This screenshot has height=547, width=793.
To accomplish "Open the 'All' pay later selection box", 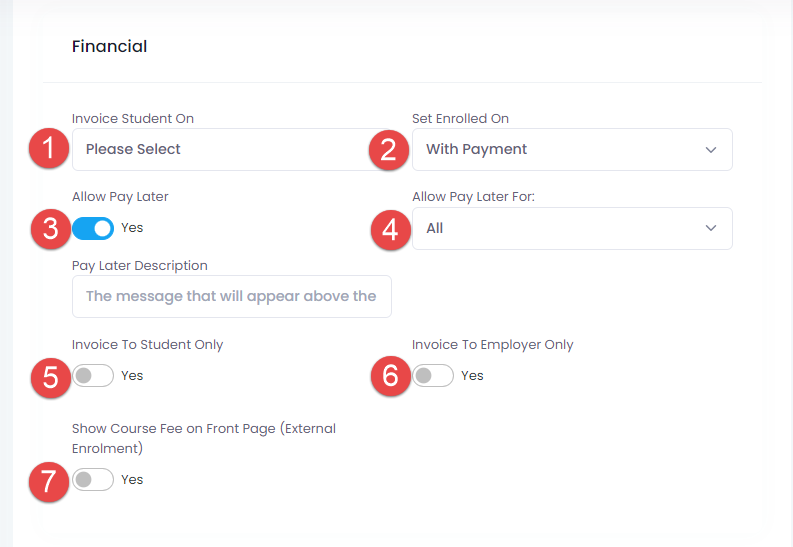I will click(x=560, y=228).
